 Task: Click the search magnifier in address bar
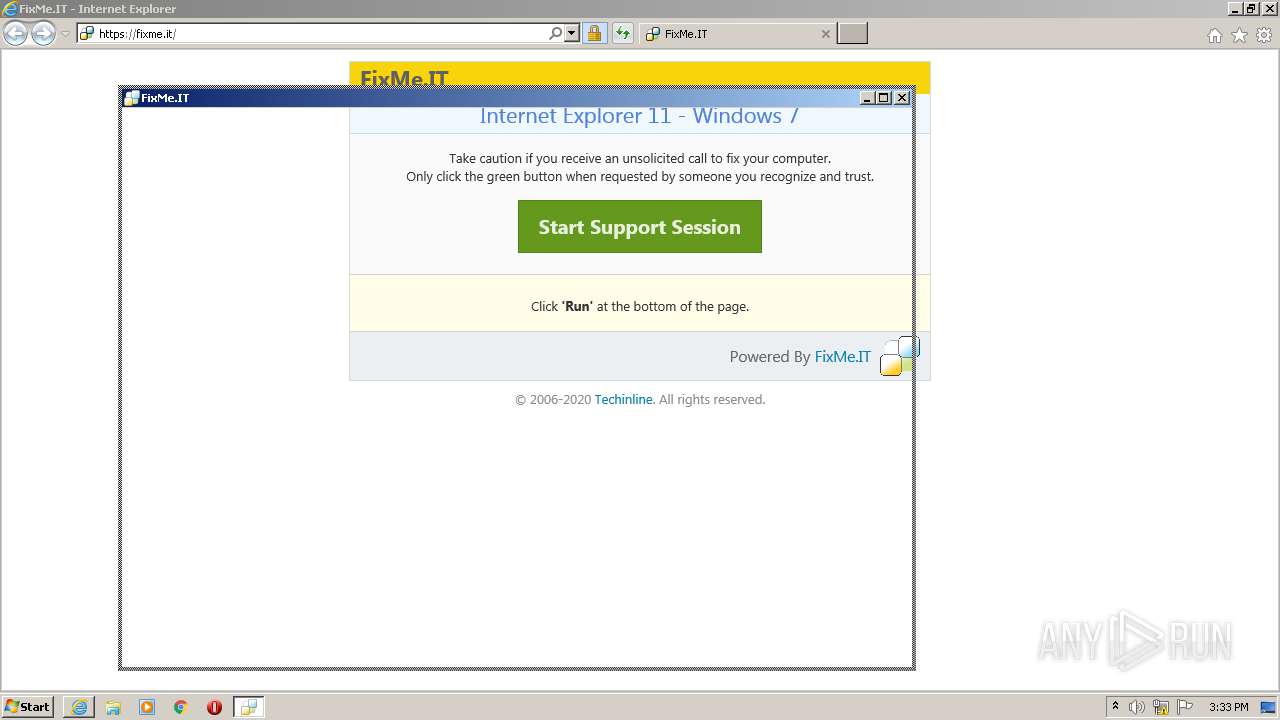point(556,34)
